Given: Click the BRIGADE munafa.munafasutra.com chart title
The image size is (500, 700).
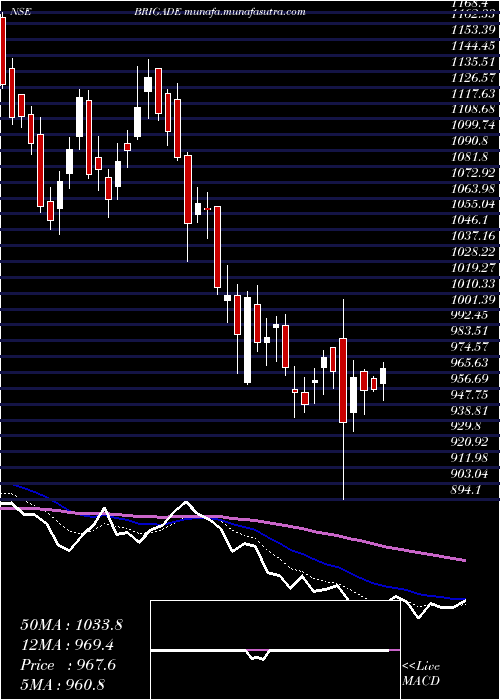Looking at the screenshot, I should pyautogui.click(x=220, y=12).
